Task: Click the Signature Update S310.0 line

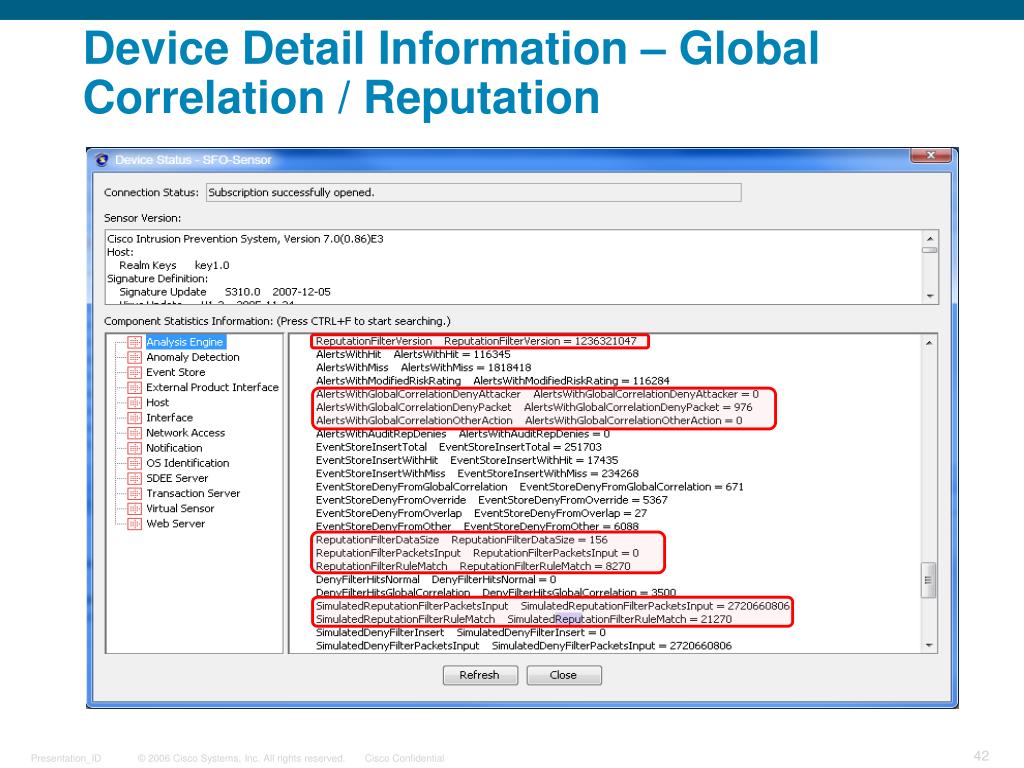Action: [225, 292]
